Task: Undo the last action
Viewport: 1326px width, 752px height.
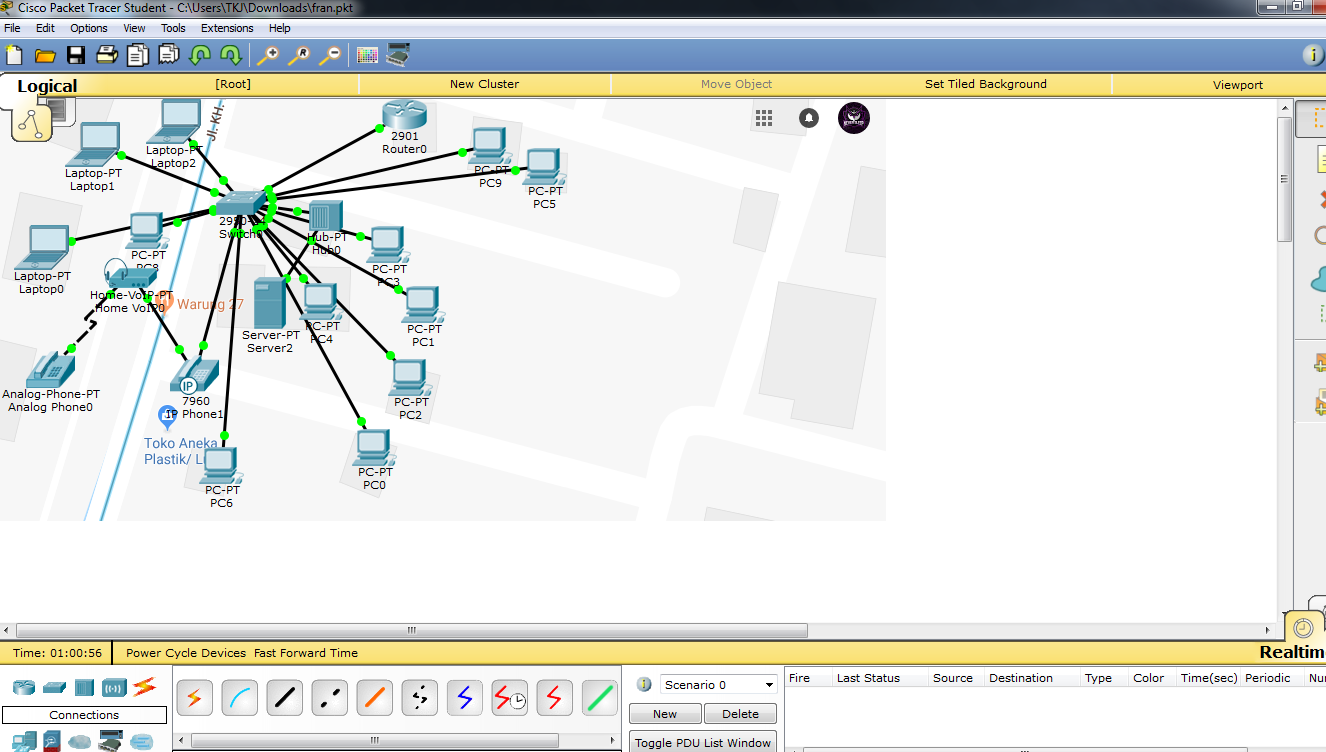Action: [200, 55]
